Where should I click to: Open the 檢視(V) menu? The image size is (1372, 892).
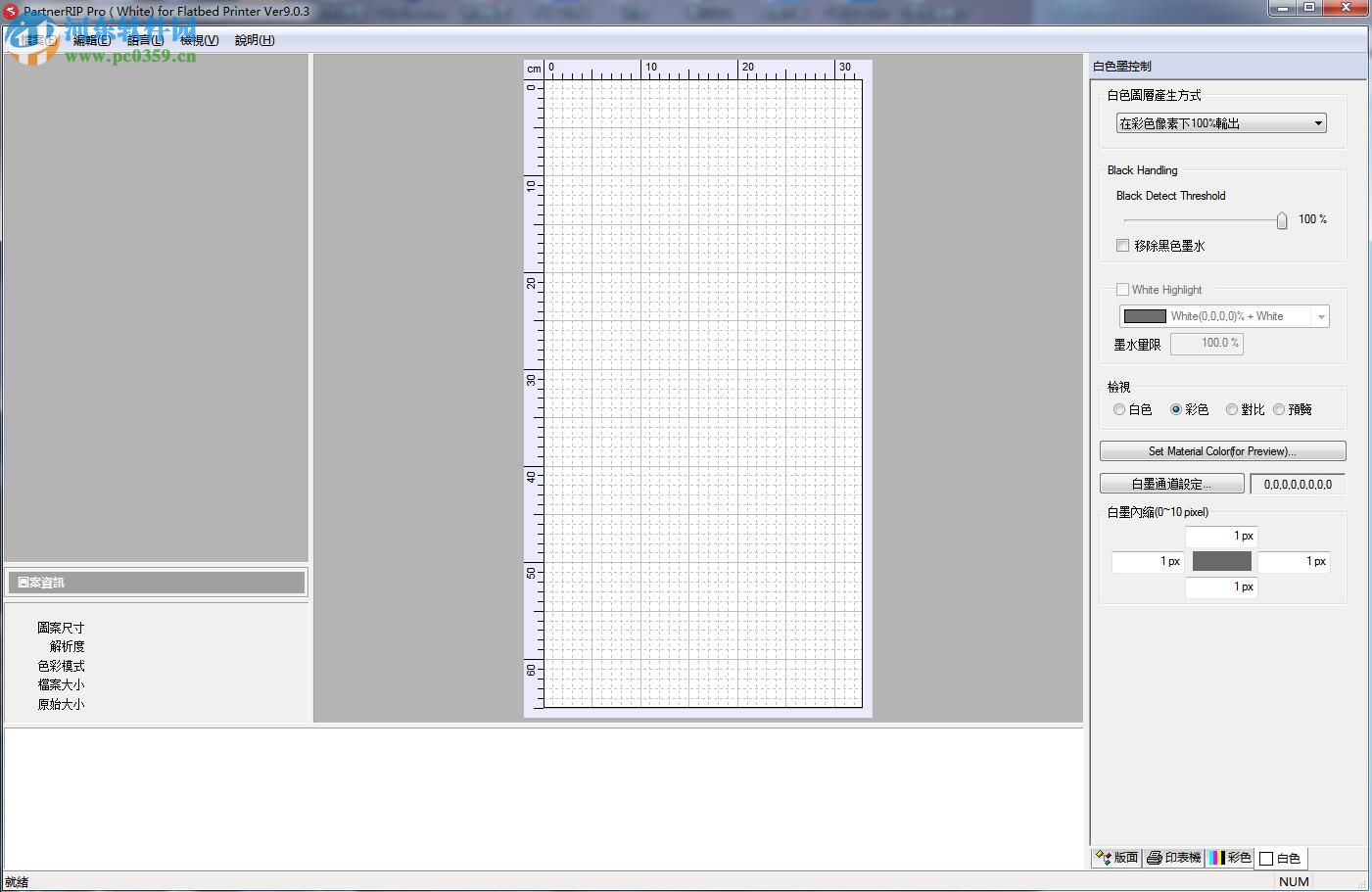click(x=200, y=40)
